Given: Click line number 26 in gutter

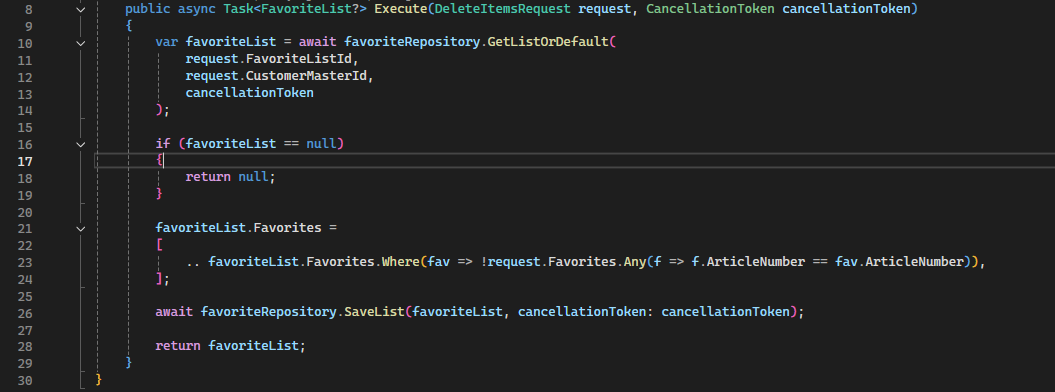Looking at the screenshot, I should (x=24, y=313).
